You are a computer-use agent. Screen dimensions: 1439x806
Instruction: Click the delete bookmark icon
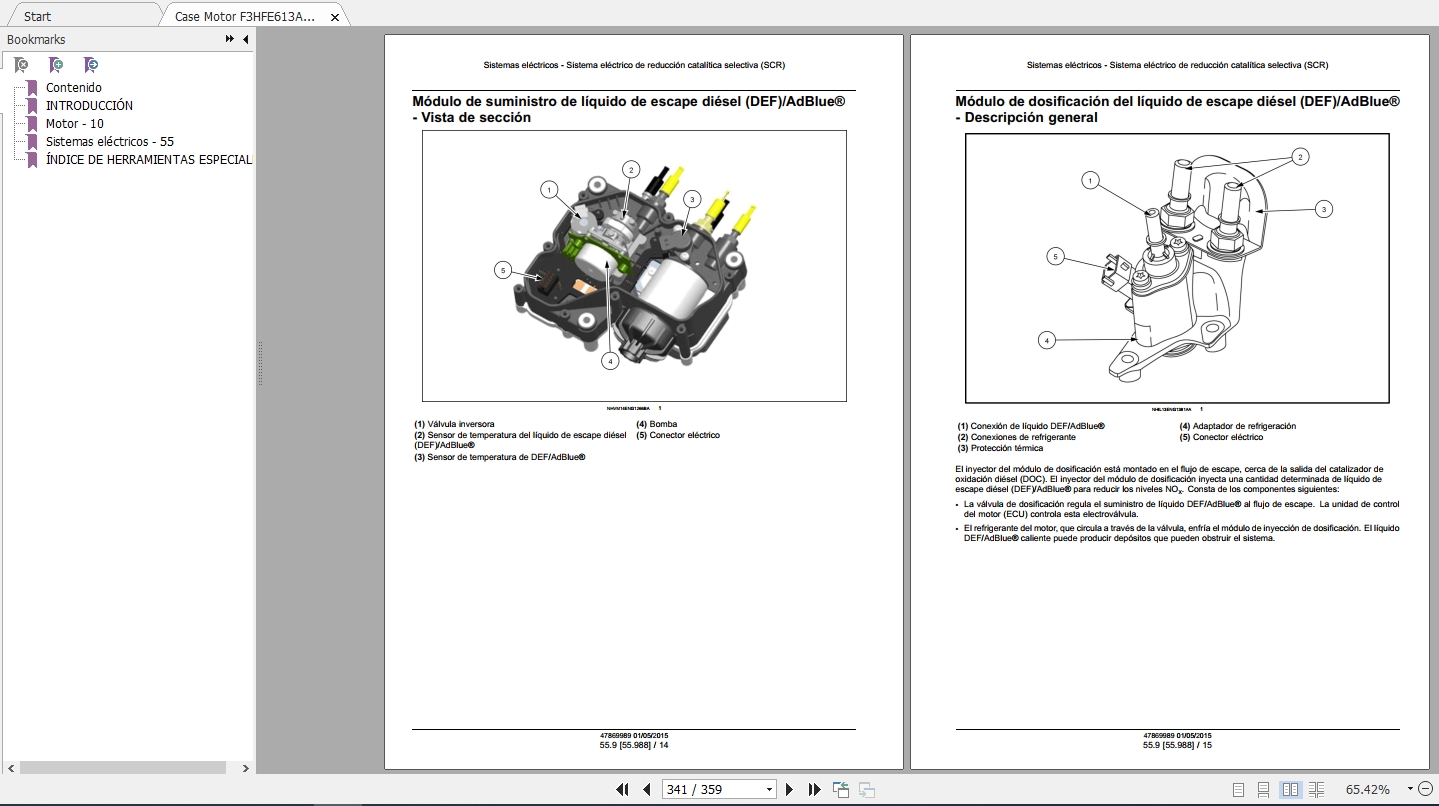(21, 65)
